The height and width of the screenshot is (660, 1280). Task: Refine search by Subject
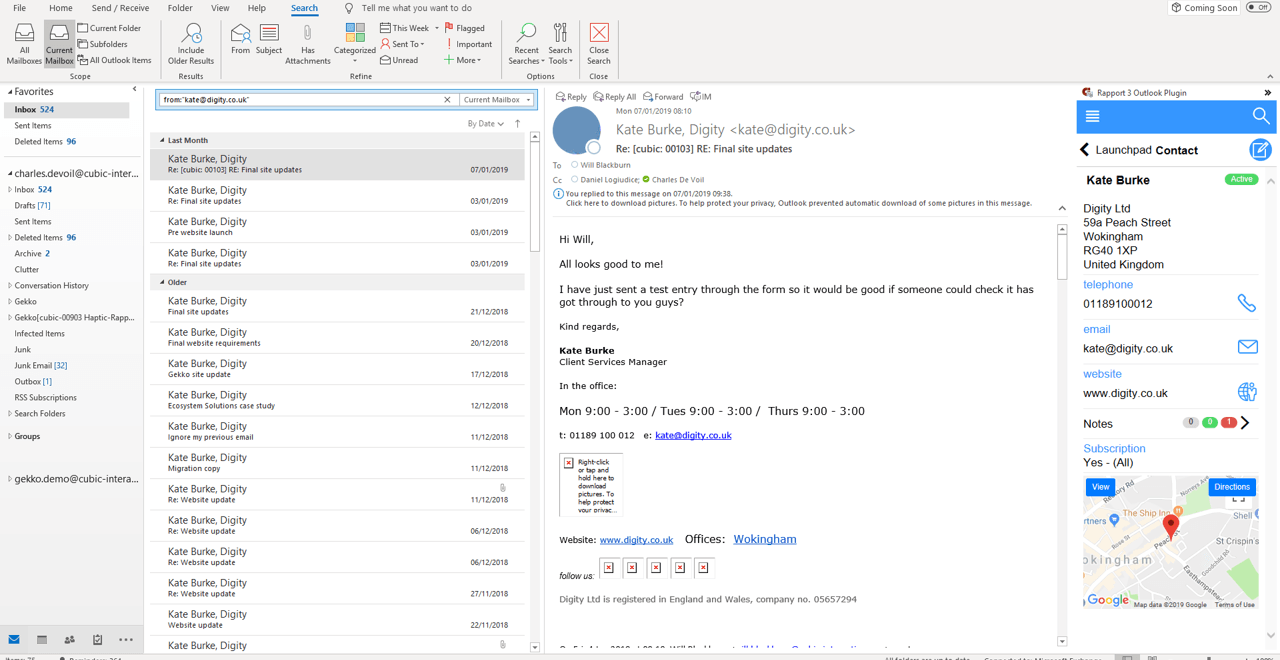(269, 40)
